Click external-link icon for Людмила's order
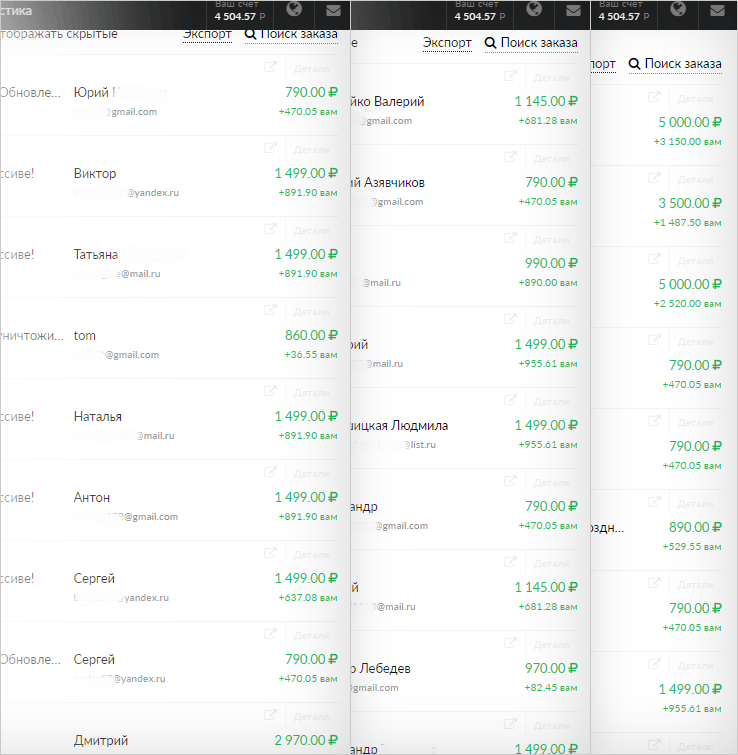The height and width of the screenshot is (755, 738). click(510, 401)
